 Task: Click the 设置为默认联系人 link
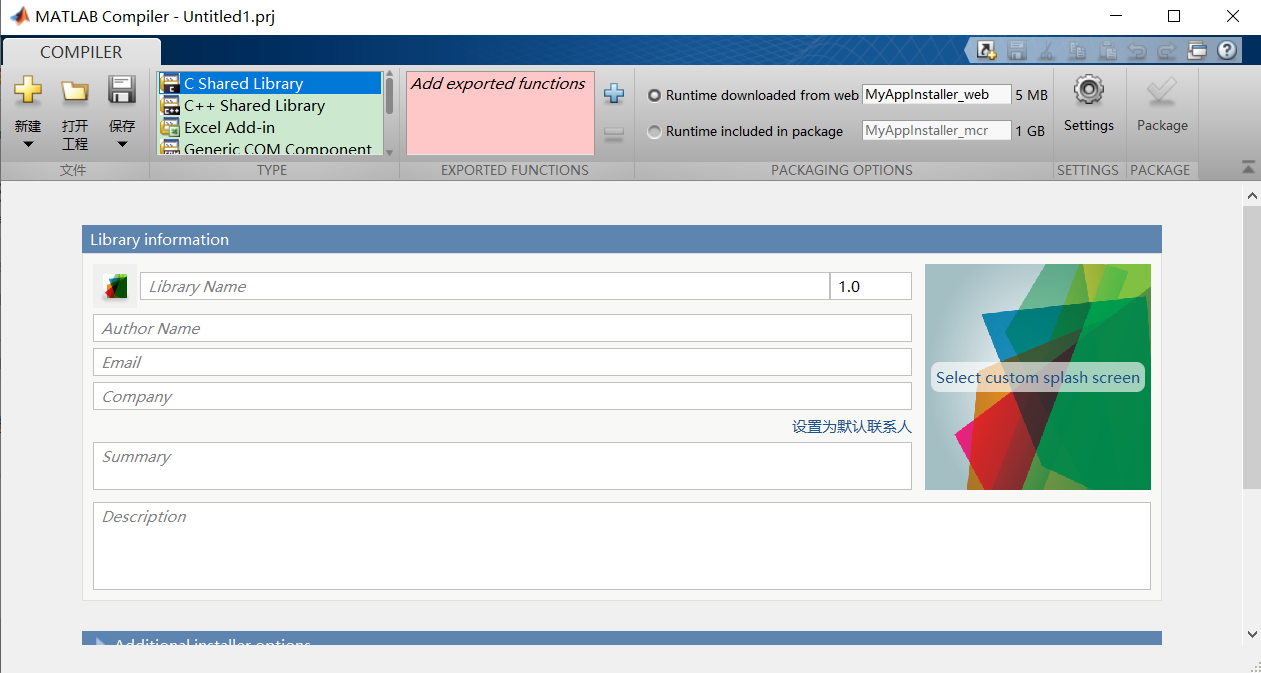tap(851, 426)
